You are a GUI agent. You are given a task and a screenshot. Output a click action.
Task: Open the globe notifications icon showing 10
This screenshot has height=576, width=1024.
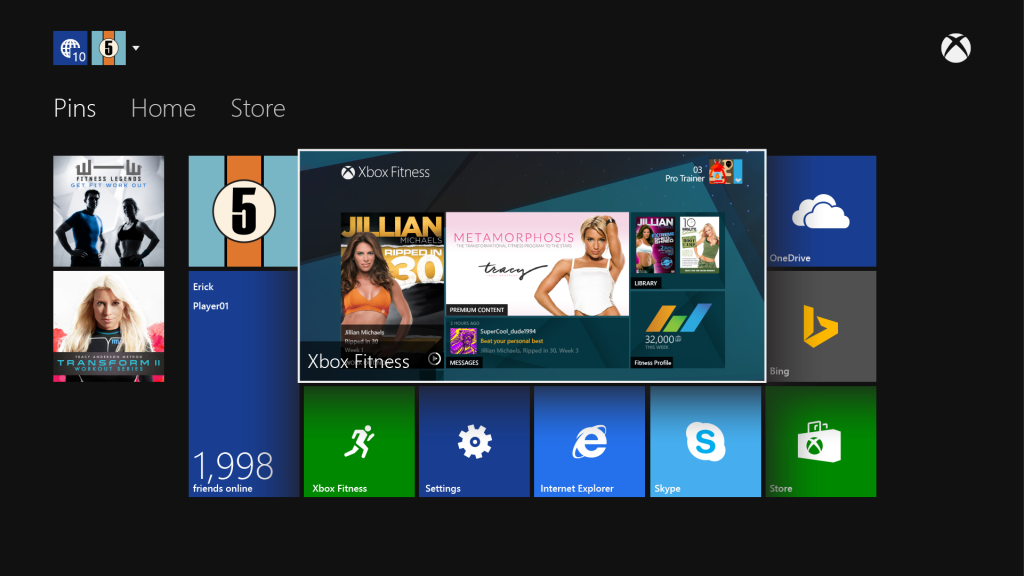(x=71, y=48)
